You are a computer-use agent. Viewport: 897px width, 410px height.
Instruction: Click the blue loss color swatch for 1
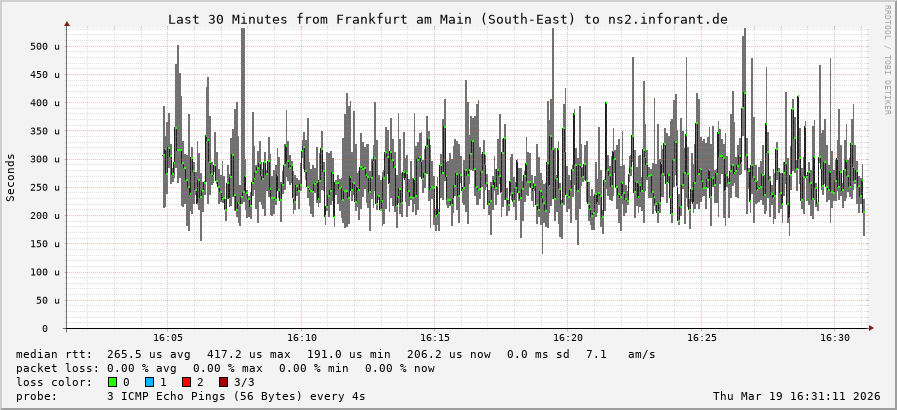(x=149, y=382)
